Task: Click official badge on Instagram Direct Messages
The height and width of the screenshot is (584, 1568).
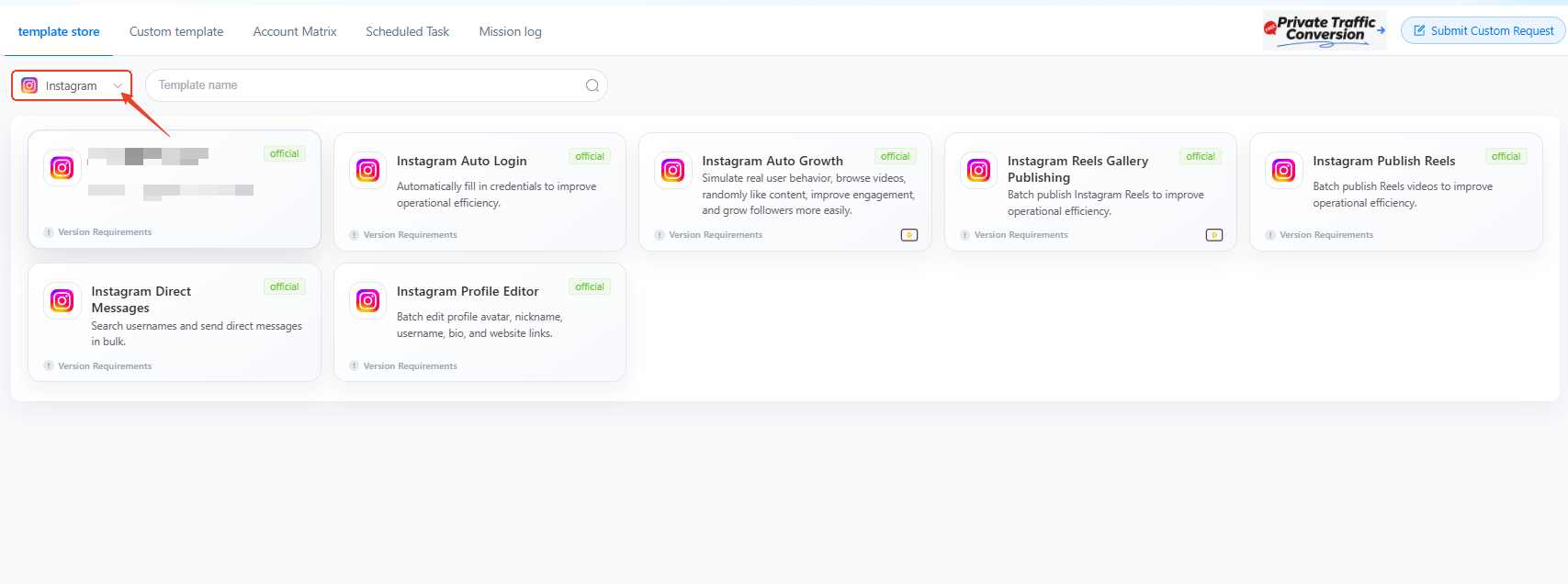Action: click(285, 286)
